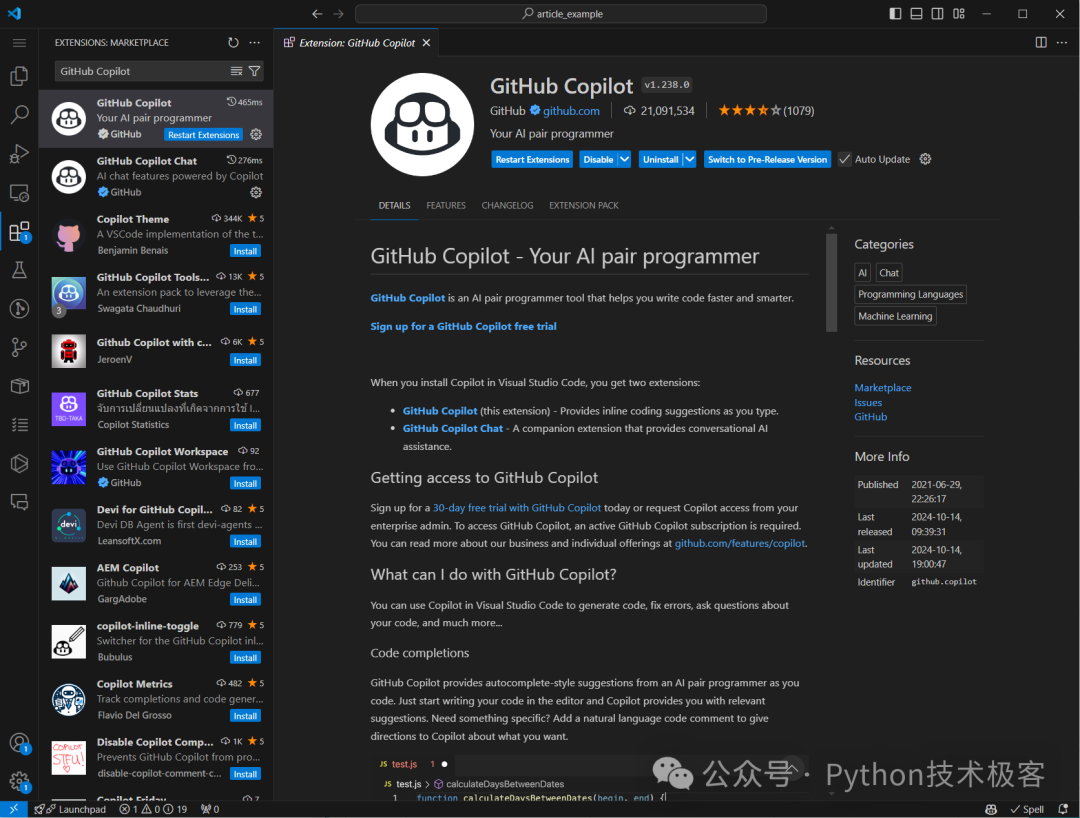This screenshot has width=1080, height=818.
Task: Click the hamburger menu icon
Action: pyautogui.click(x=19, y=43)
